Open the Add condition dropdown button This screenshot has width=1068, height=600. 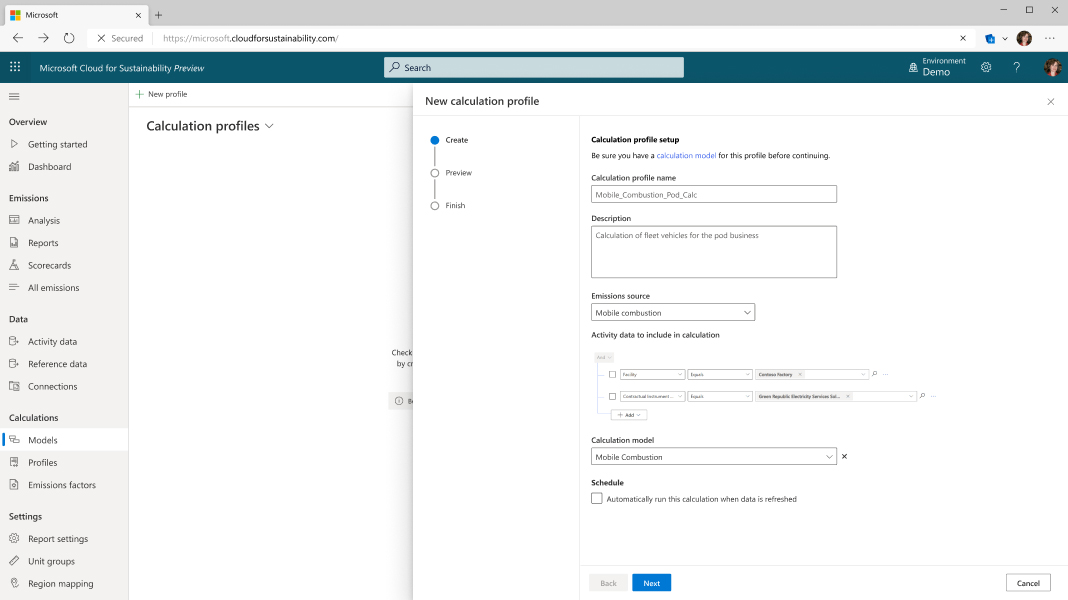click(x=629, y=415)
